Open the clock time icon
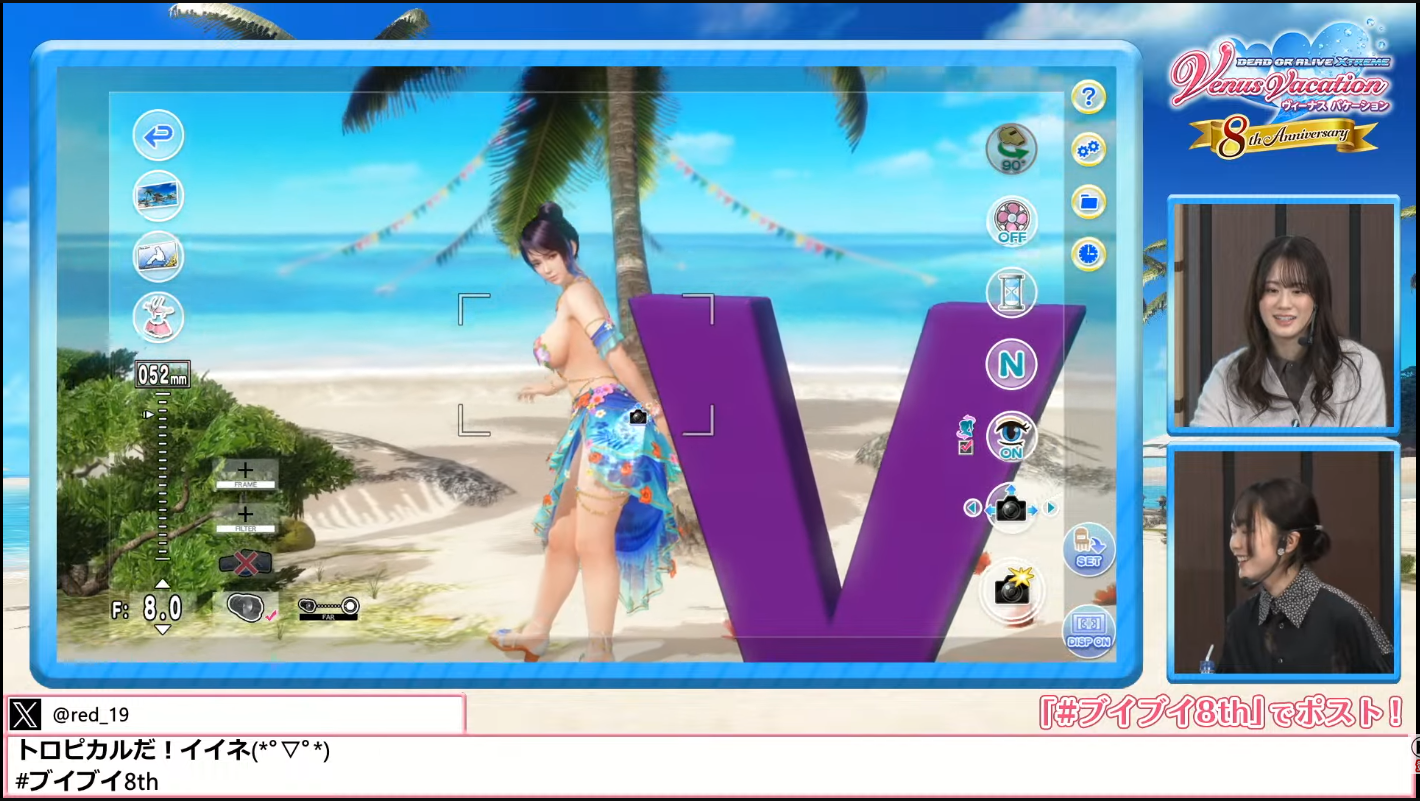Viewport: 1420px width, 801px height. tap(1088, 254)
